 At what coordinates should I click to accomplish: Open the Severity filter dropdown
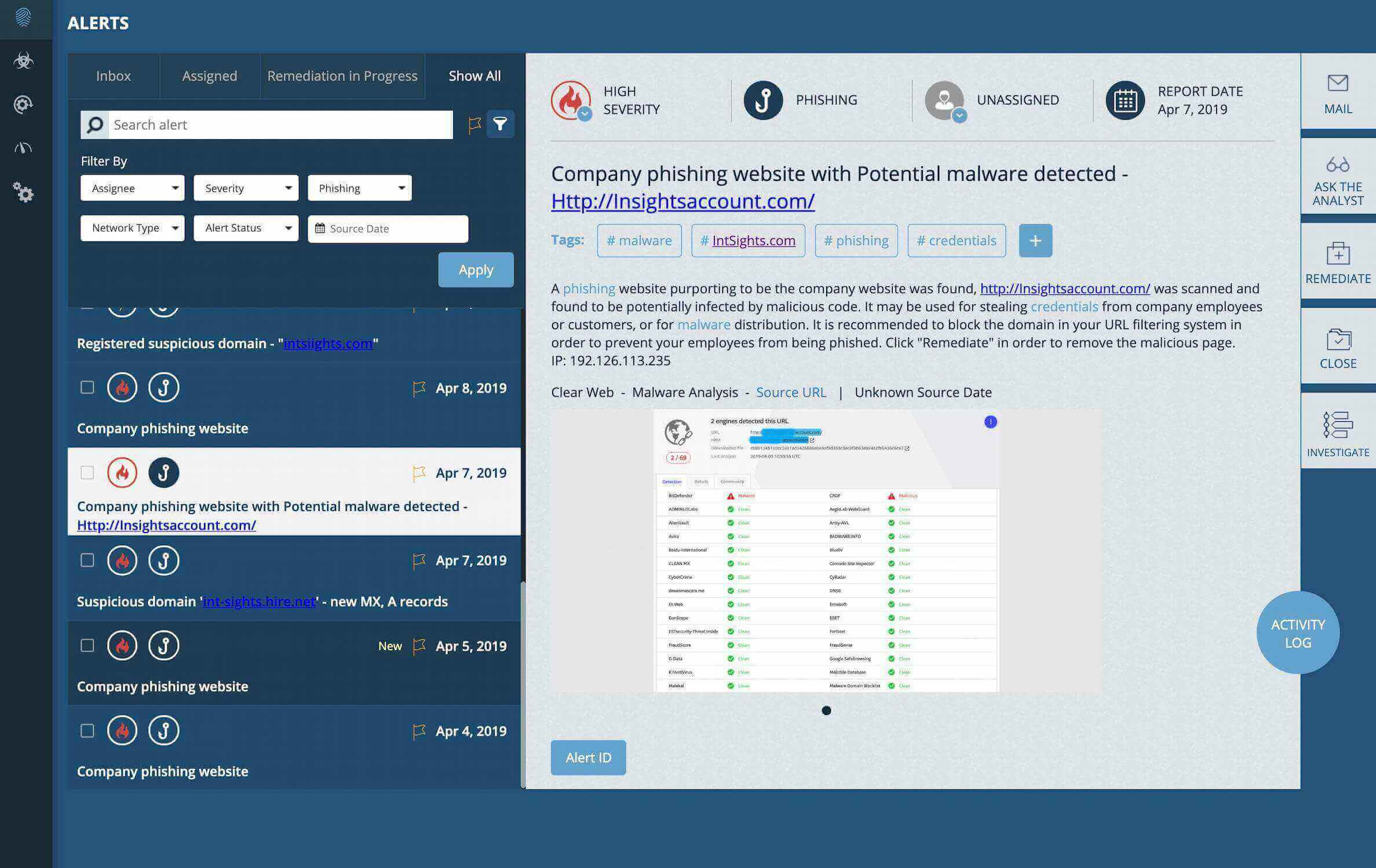pos(246,188)
